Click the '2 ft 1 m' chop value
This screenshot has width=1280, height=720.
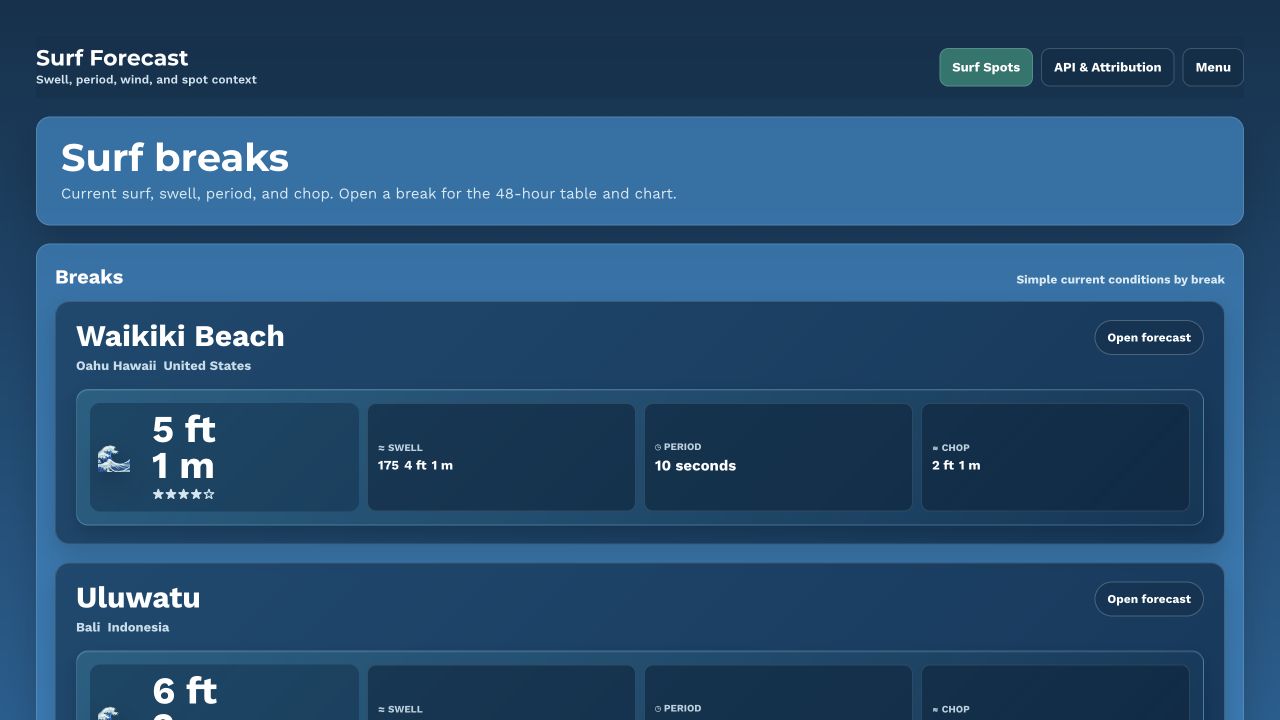pos(956,465)
